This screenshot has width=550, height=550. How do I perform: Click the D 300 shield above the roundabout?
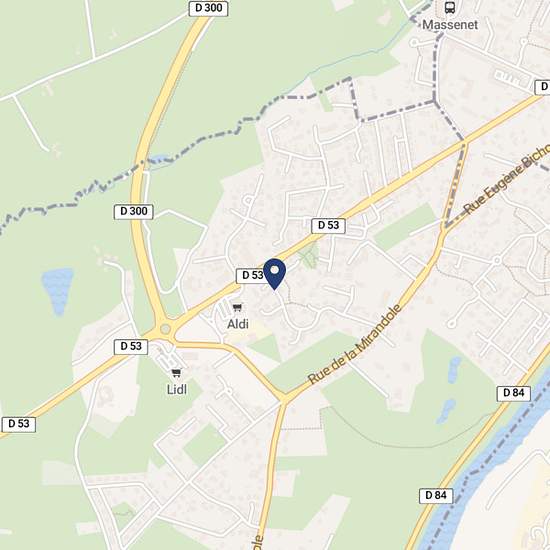(134, 212)
